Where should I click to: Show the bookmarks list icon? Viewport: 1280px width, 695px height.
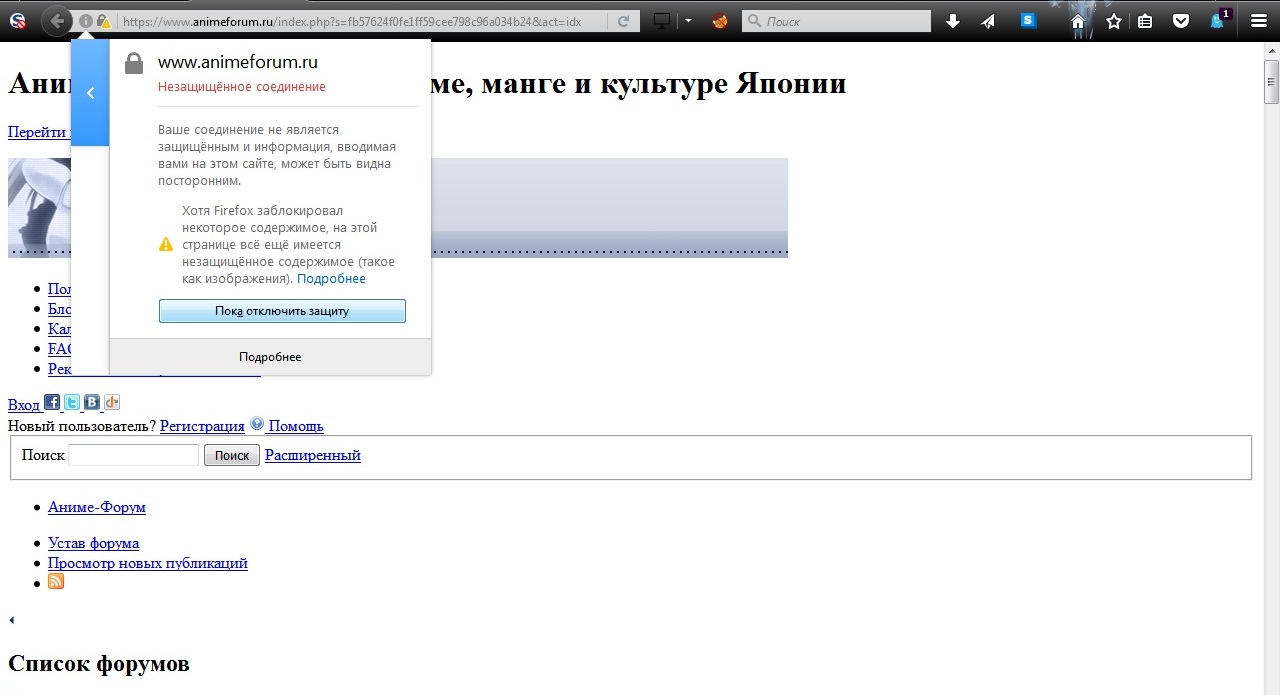tap(1146, 21)
